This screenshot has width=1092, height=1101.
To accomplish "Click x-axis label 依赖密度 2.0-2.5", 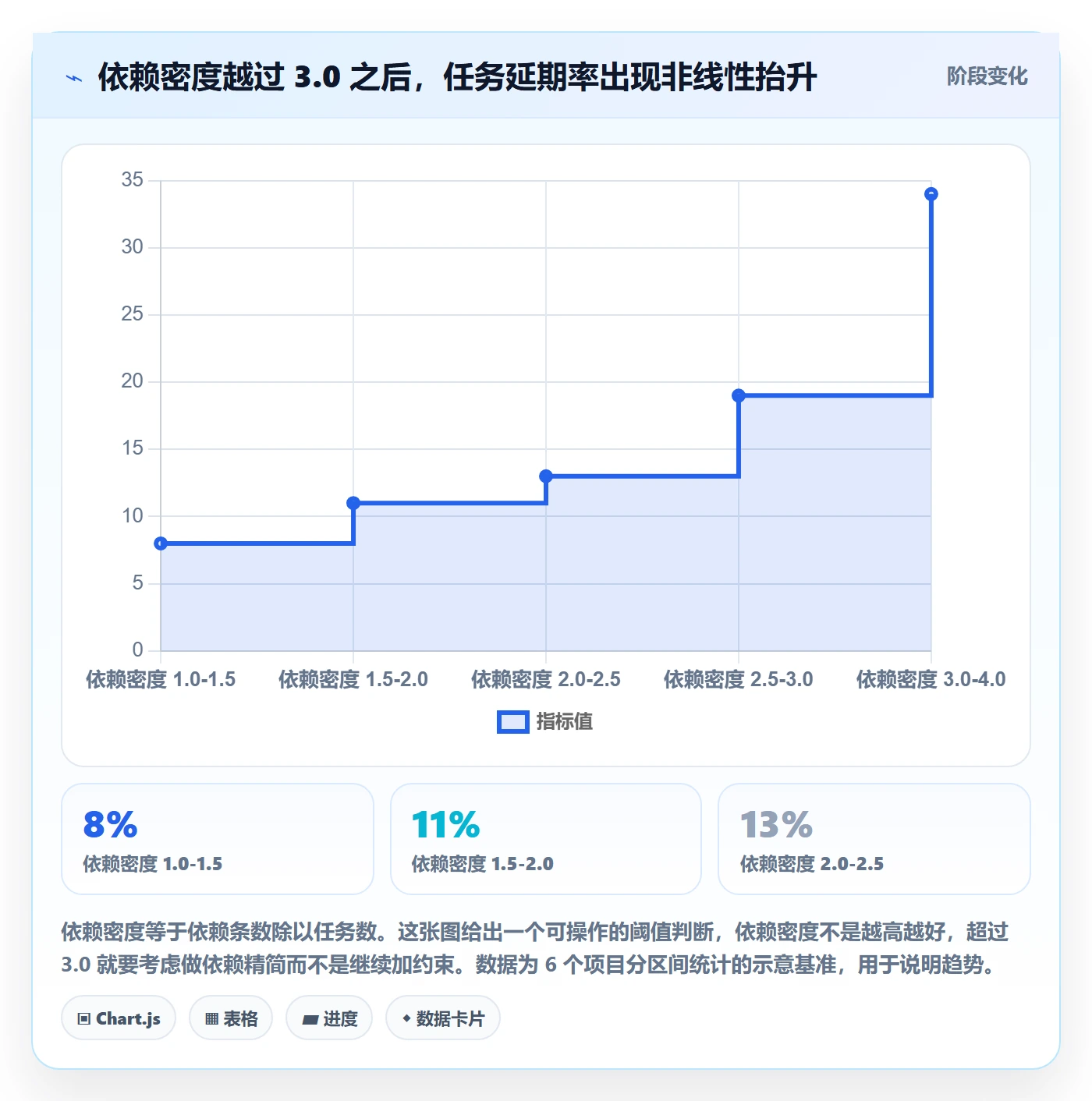I will 546,679.
